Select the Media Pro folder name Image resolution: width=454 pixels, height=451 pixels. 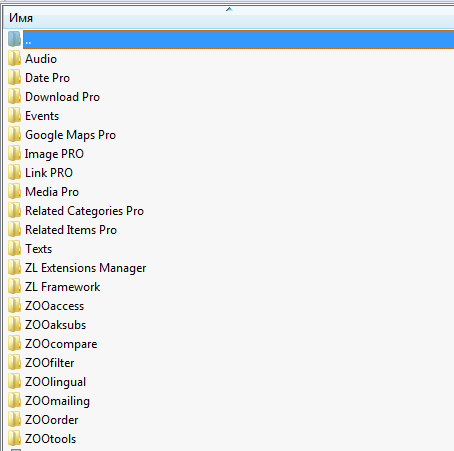[x=52, y=192]
